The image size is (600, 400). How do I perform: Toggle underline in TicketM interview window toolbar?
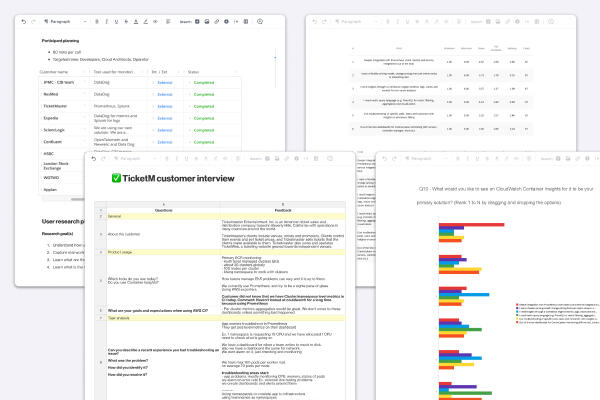[x=186, y=158]
